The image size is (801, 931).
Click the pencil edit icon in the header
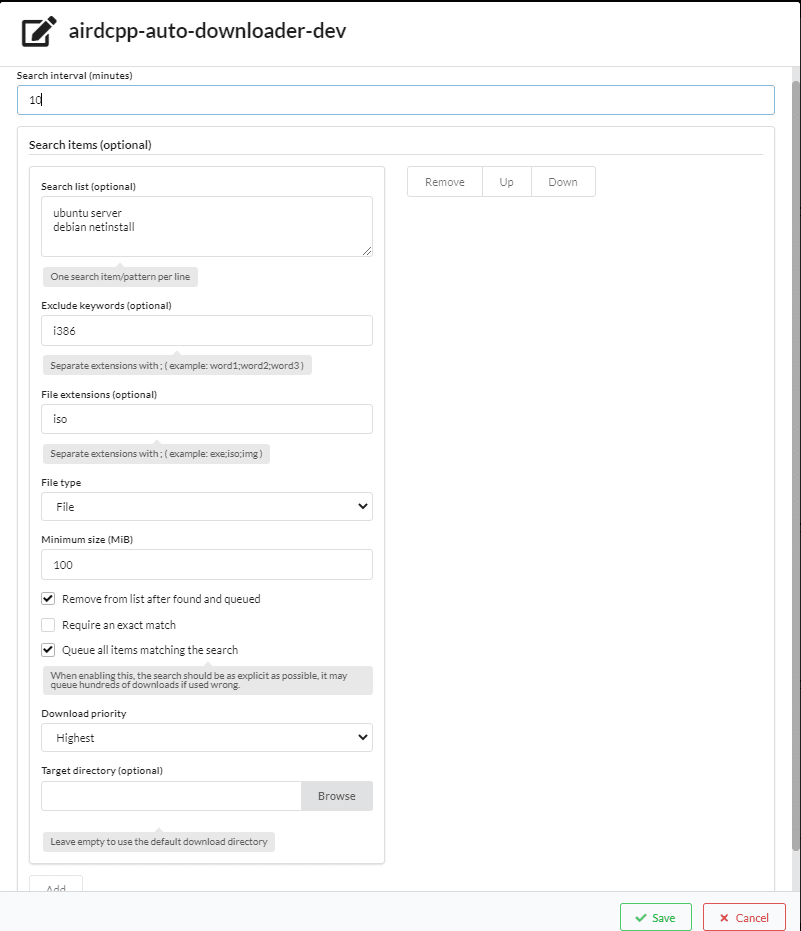coord(37,31)
